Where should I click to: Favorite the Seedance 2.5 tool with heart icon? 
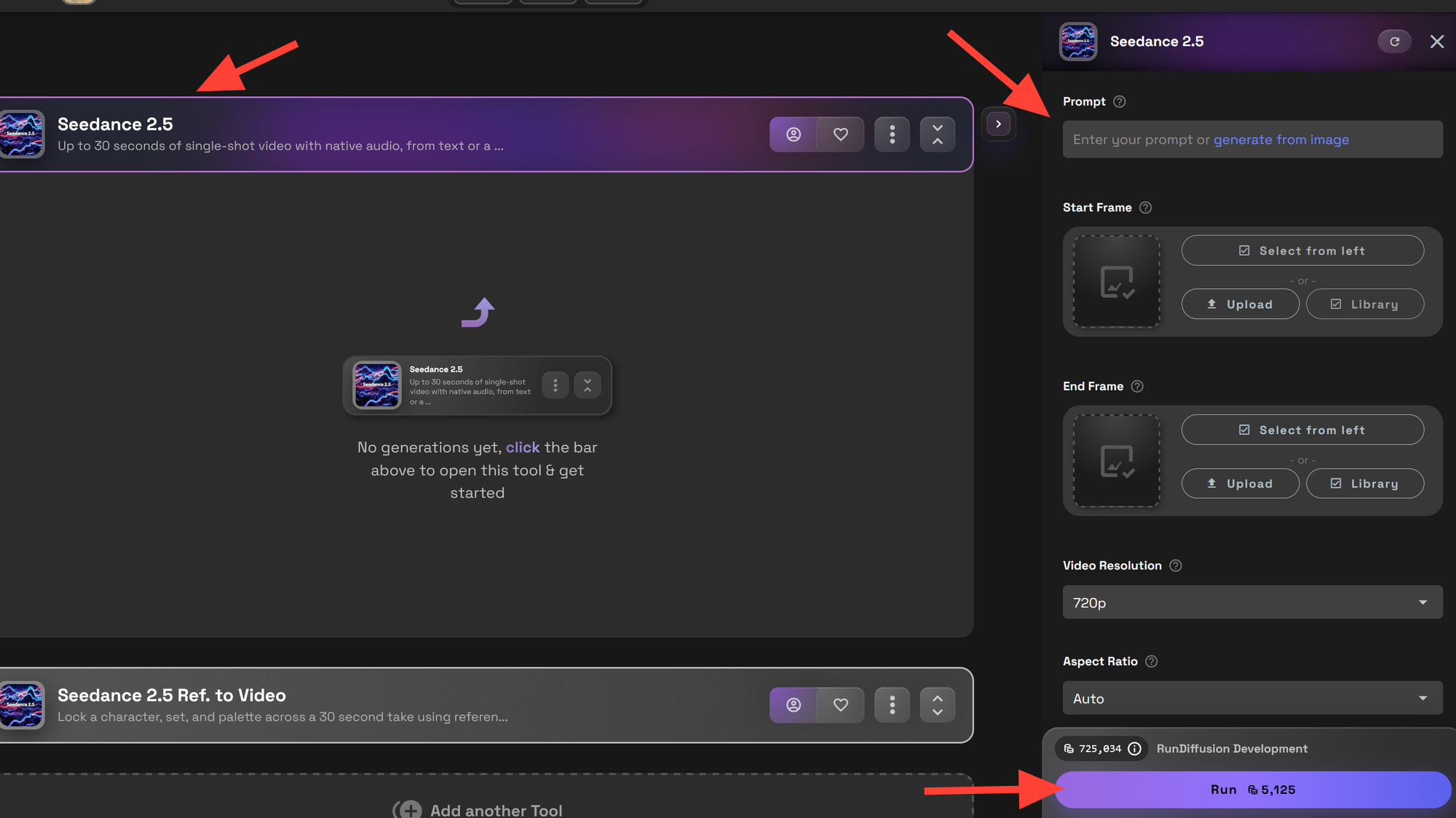point(841,134)
